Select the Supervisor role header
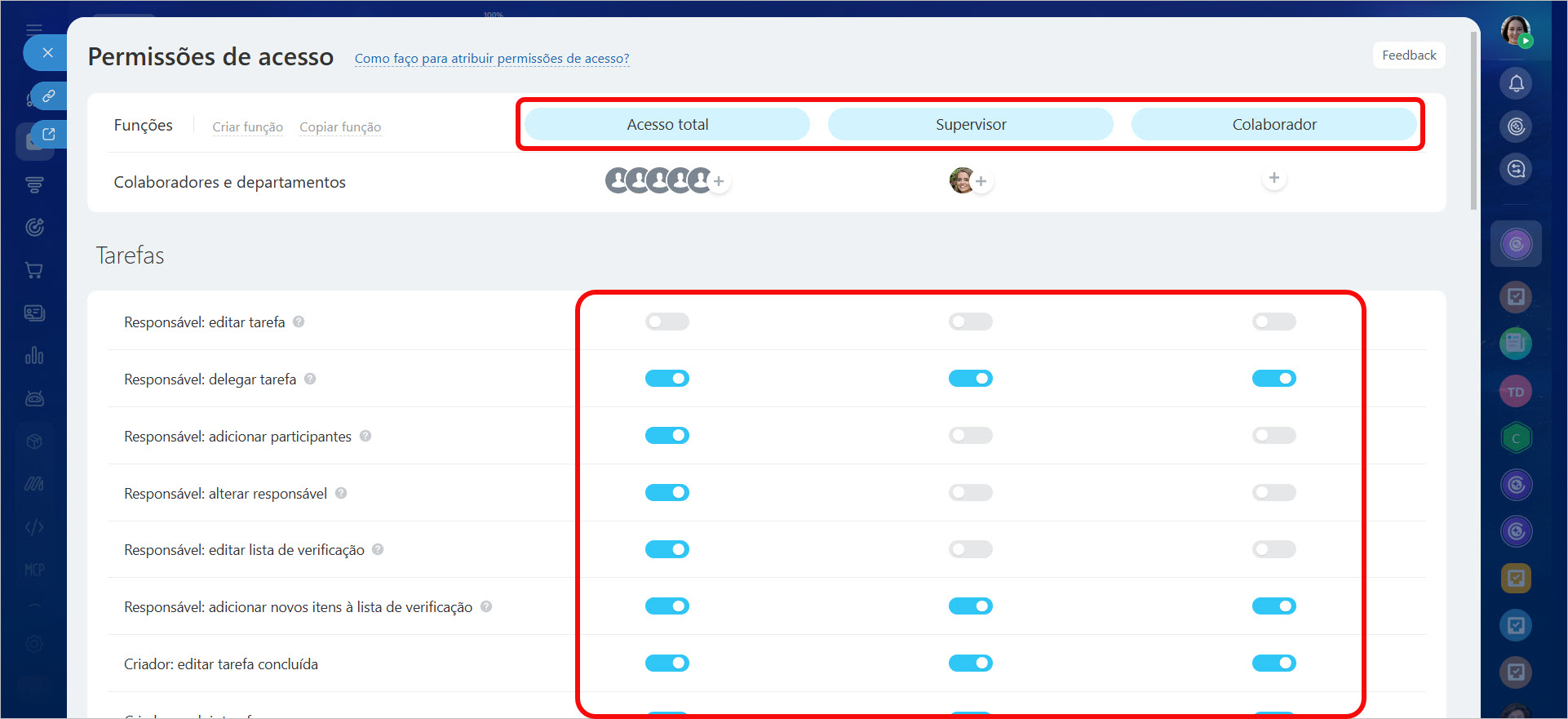Viewport: 1568px width, 719px height. [x=970, y=125]
